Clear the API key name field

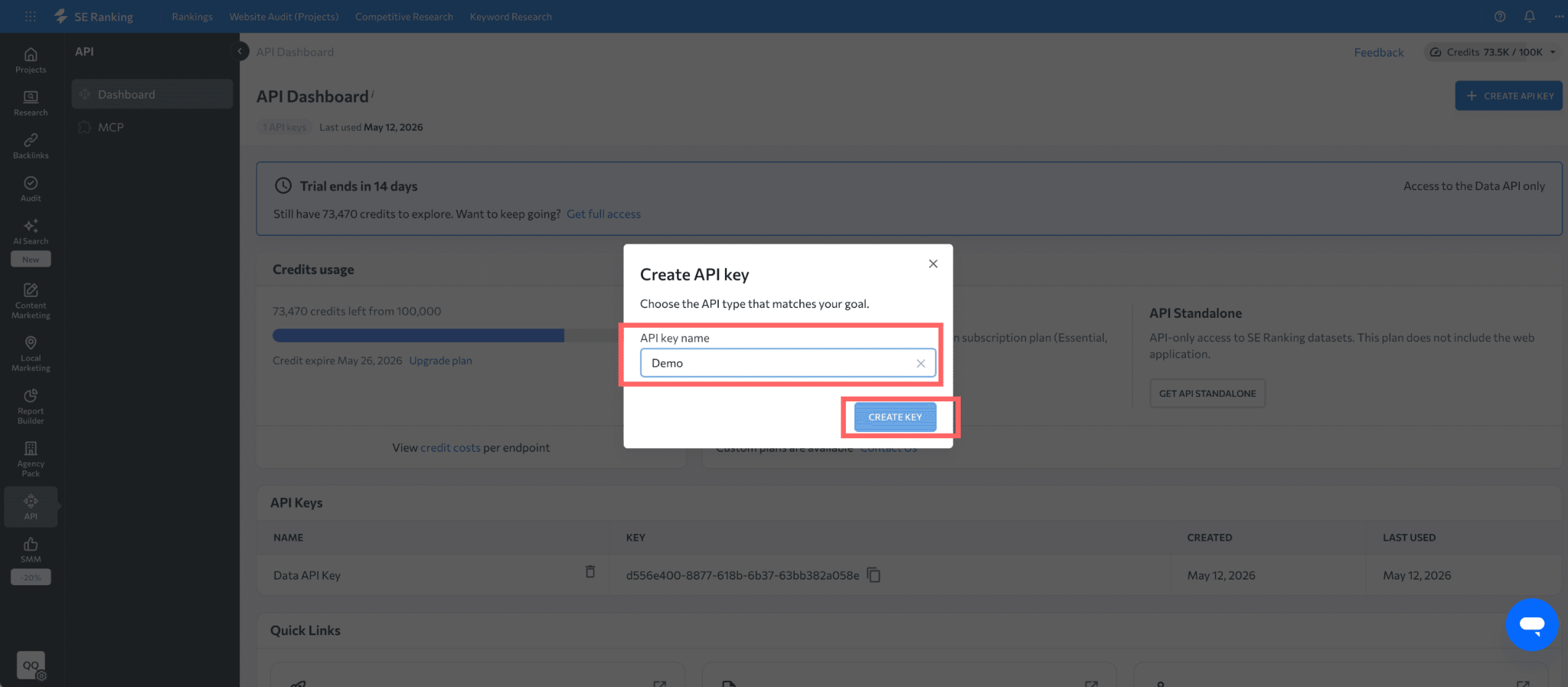921,364
